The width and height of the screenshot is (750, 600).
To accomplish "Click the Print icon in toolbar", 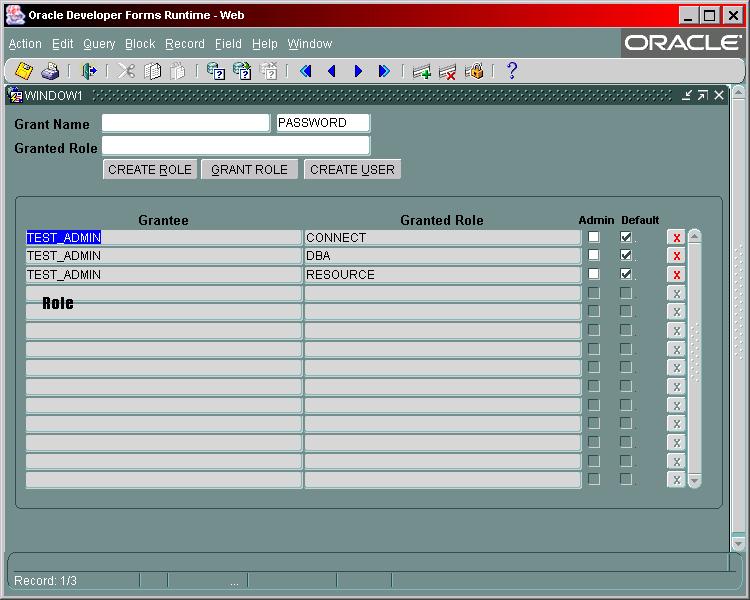I will (50, 71).
